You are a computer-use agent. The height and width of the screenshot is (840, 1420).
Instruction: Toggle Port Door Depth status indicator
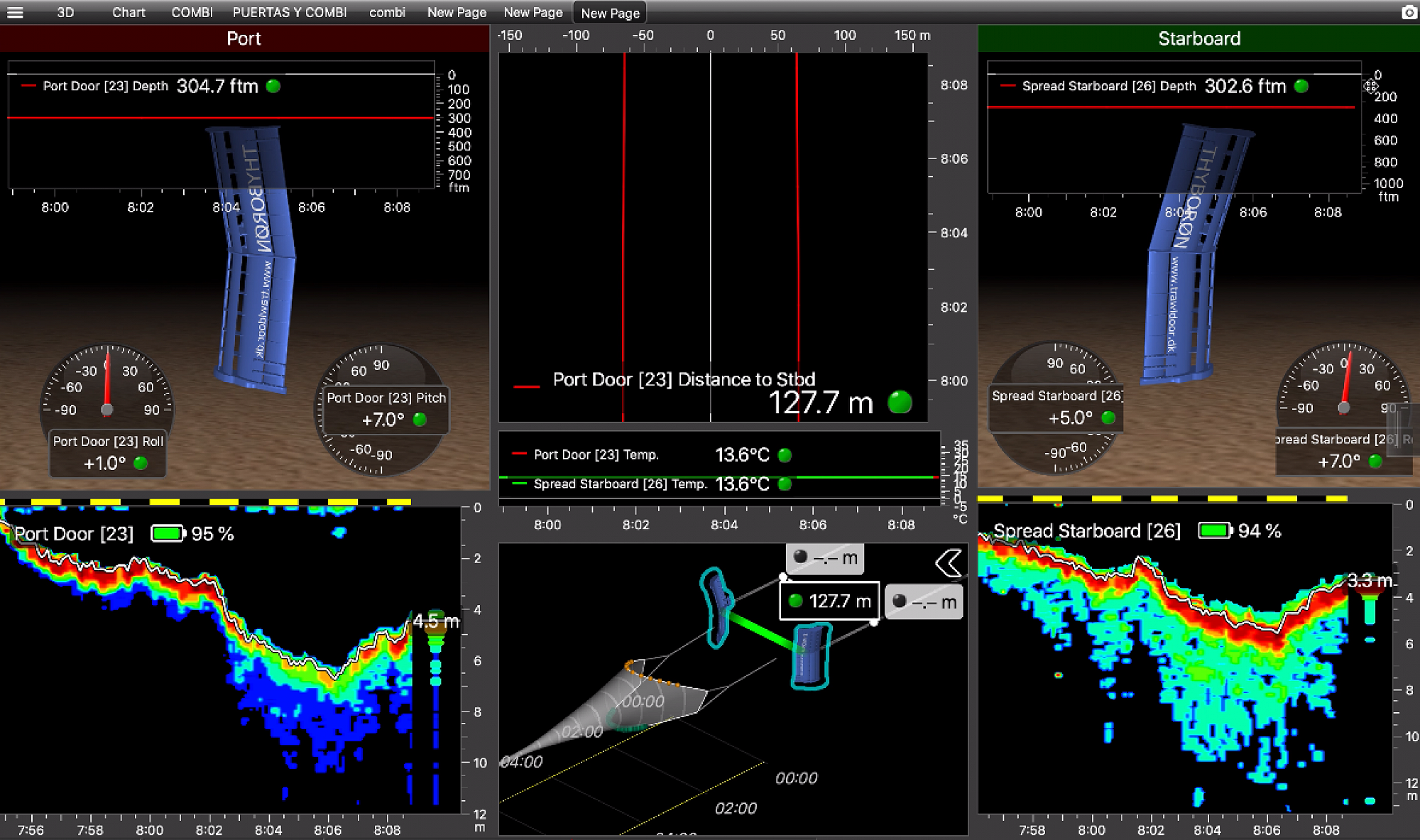pos(273,86)
